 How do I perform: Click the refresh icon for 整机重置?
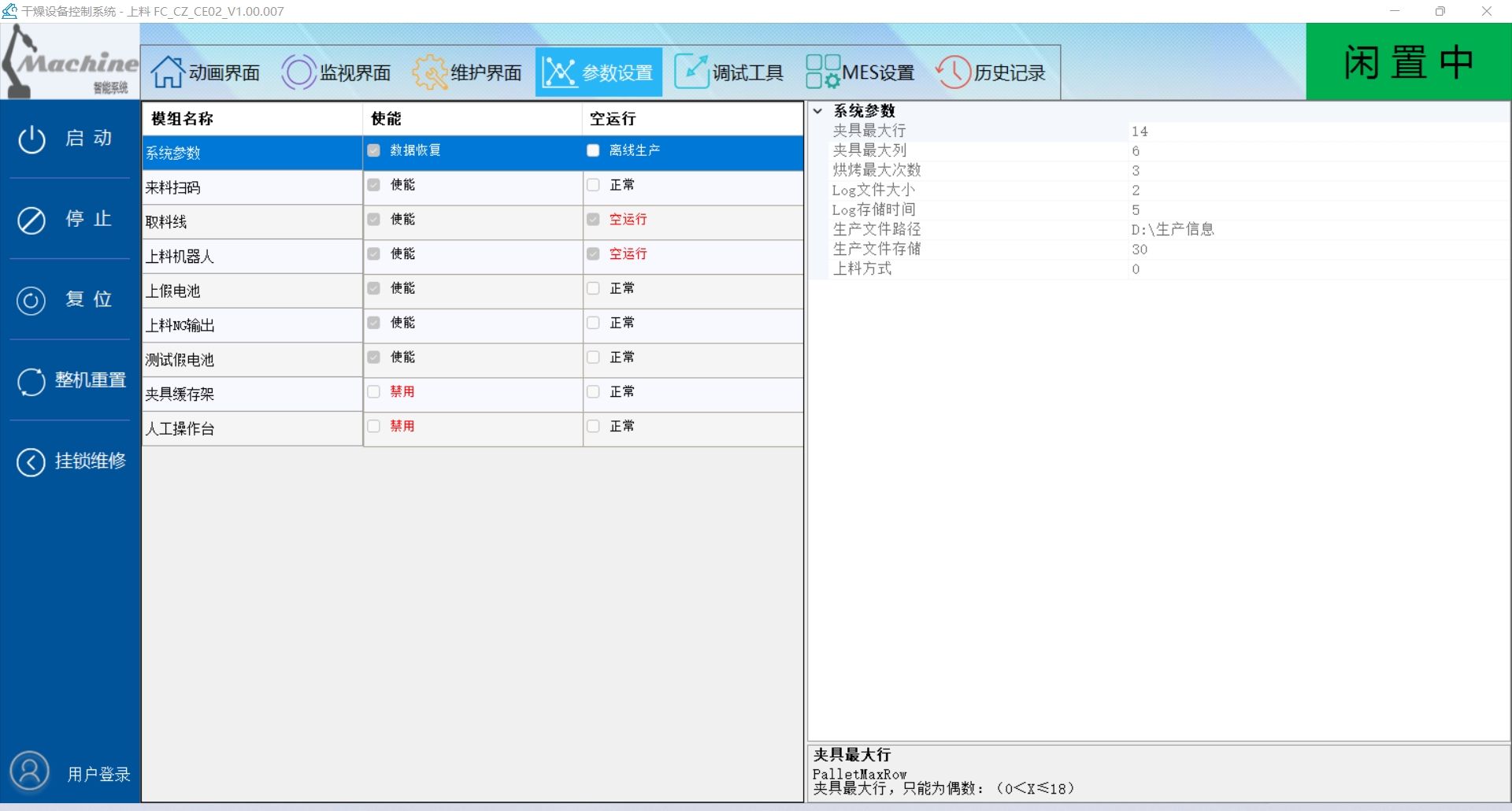click(x=31, y=382)
